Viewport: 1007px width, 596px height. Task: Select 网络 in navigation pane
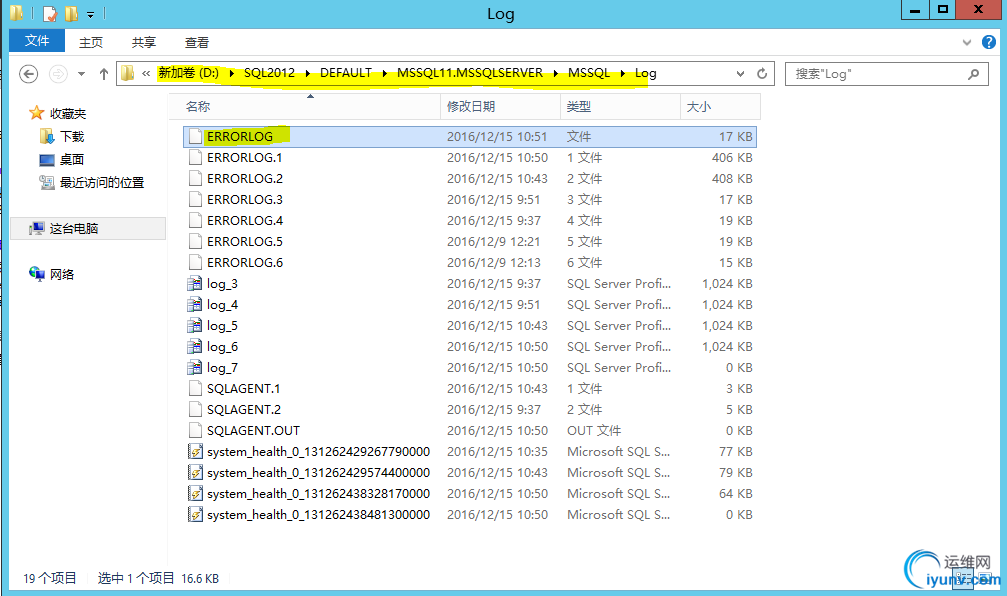(62, 275)
